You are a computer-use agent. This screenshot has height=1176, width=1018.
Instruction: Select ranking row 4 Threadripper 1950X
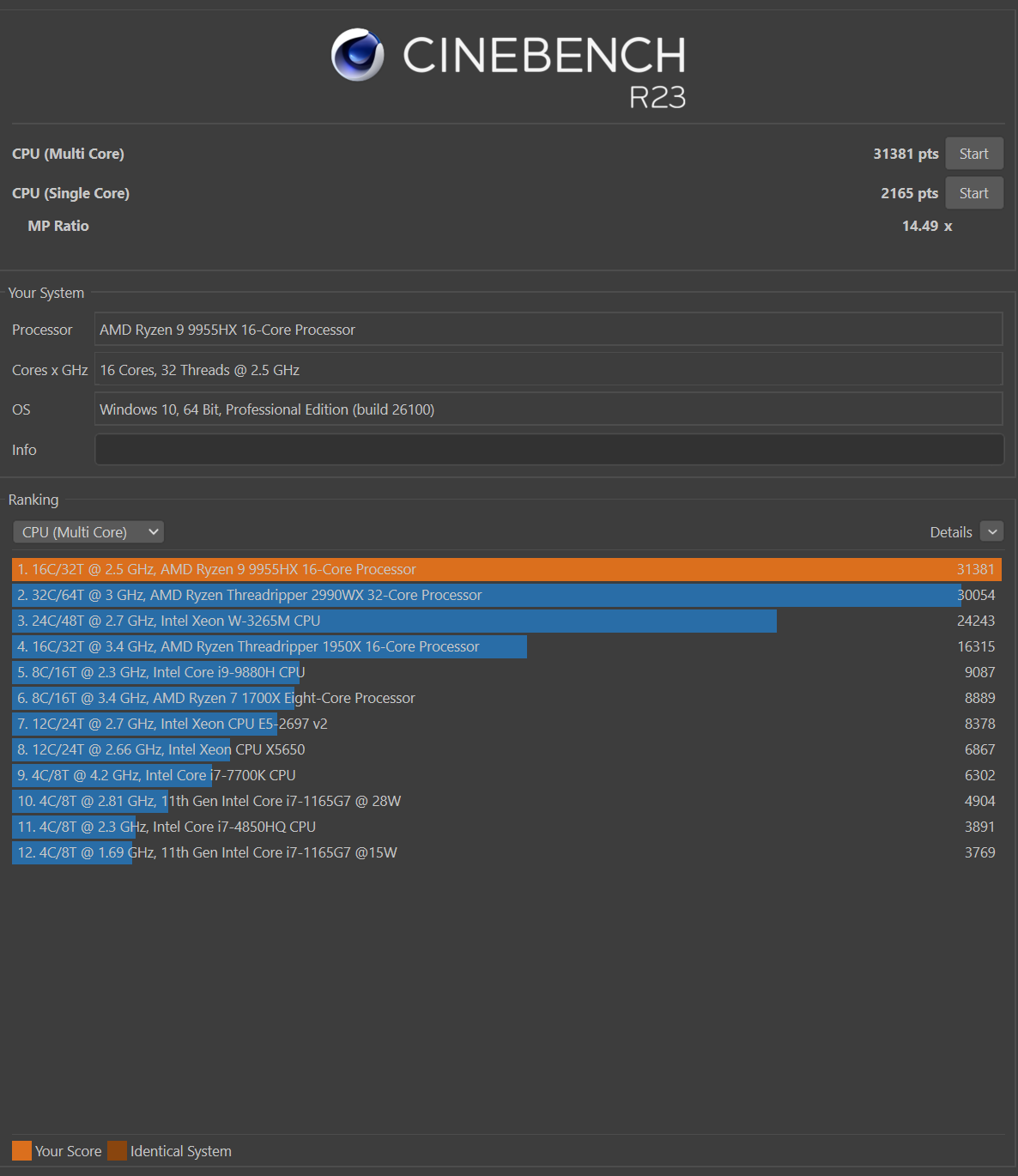[x=506, y=646]
